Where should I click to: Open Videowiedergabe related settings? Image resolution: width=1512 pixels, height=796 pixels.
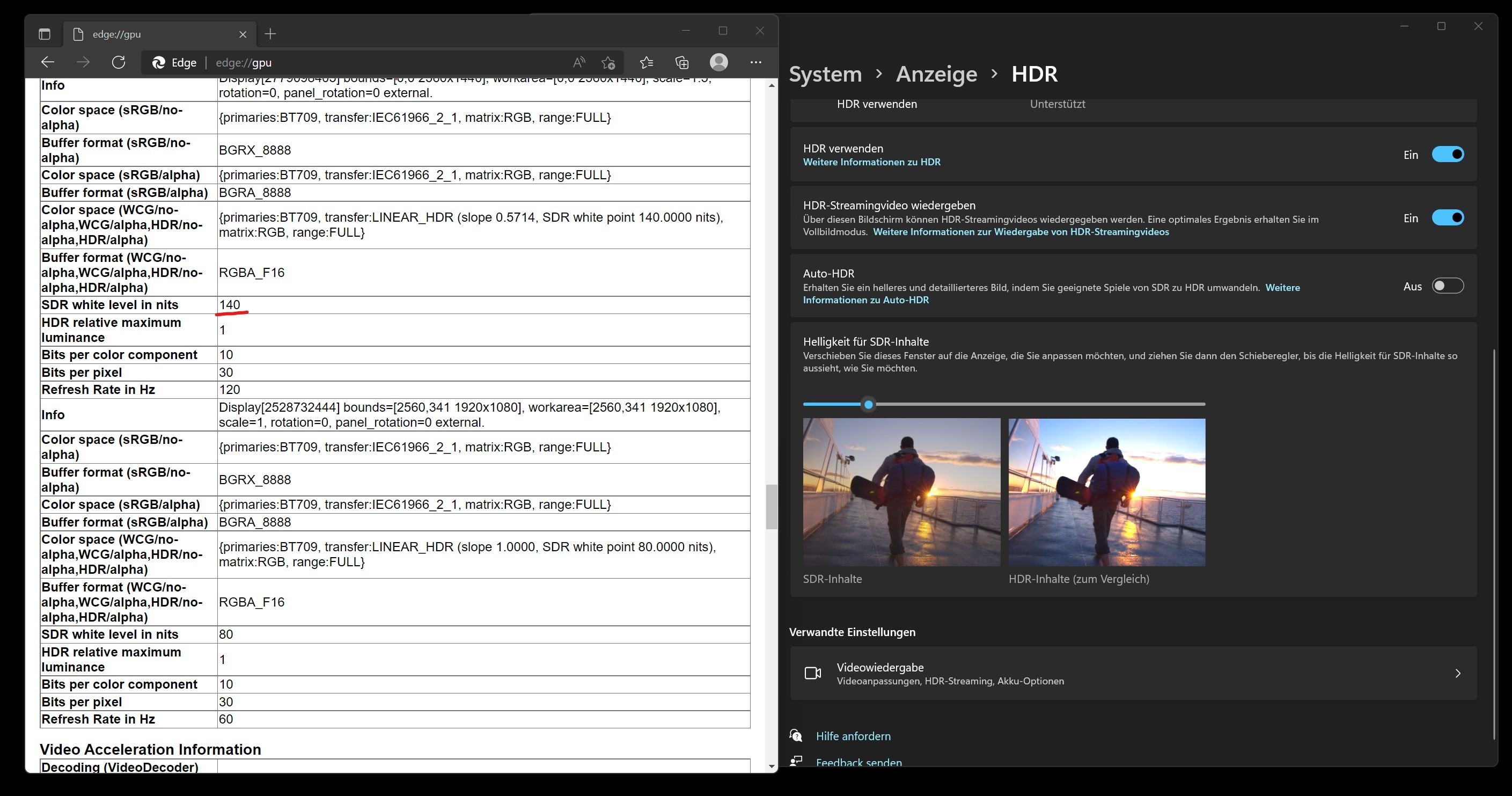coord(1133,673)
